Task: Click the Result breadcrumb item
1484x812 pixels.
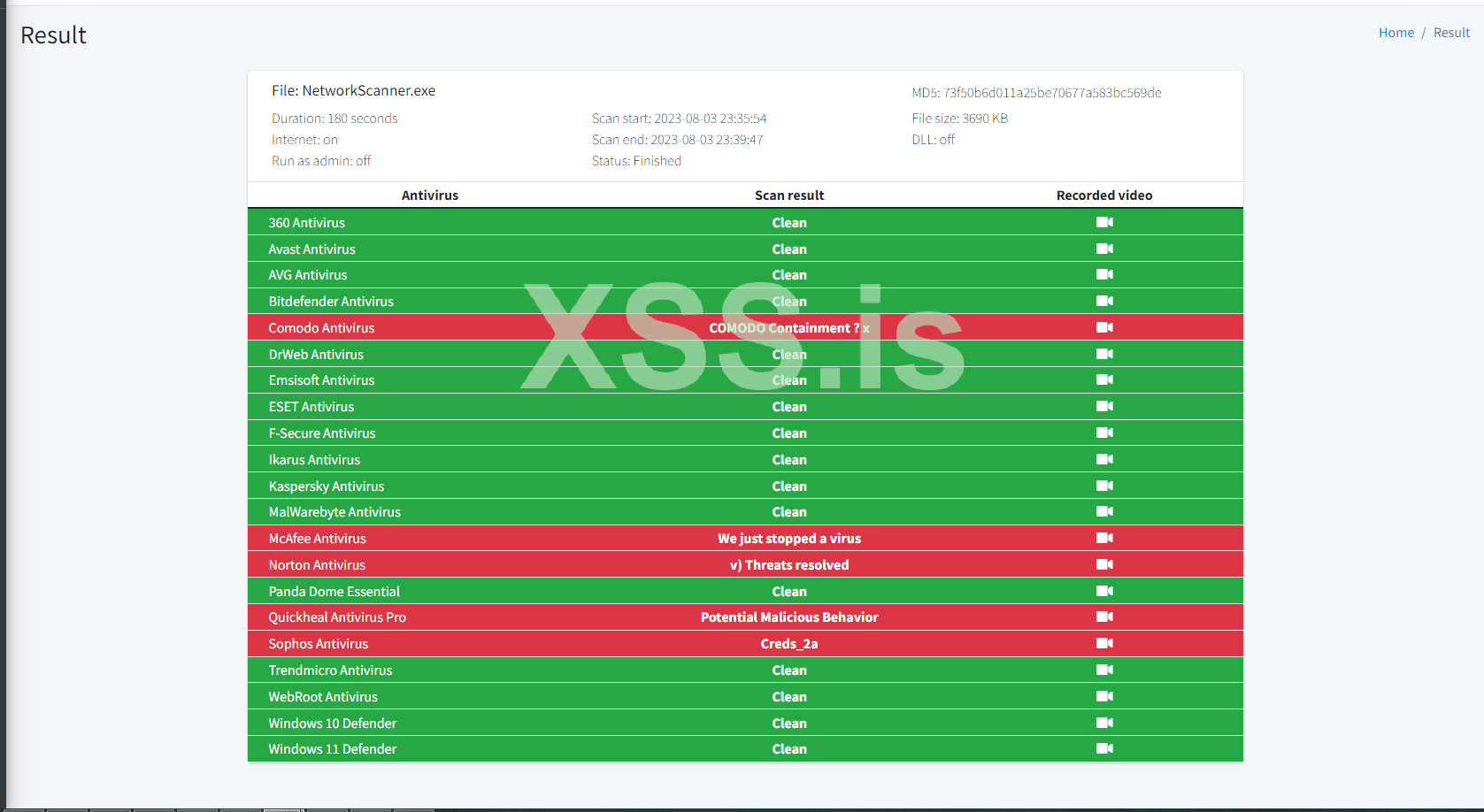Action: (x=1451, y=33)
